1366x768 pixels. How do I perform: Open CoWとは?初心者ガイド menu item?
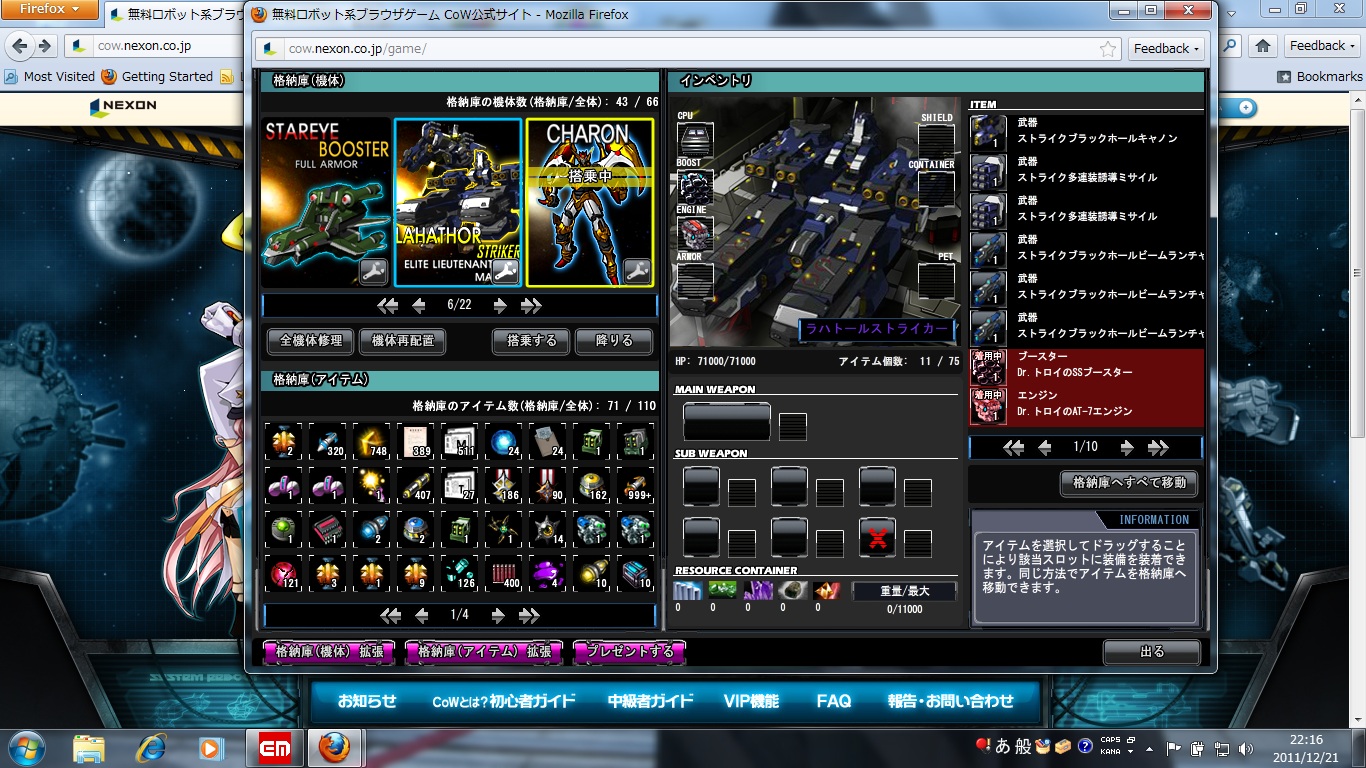pyautogui.click(x=504, y=702)
